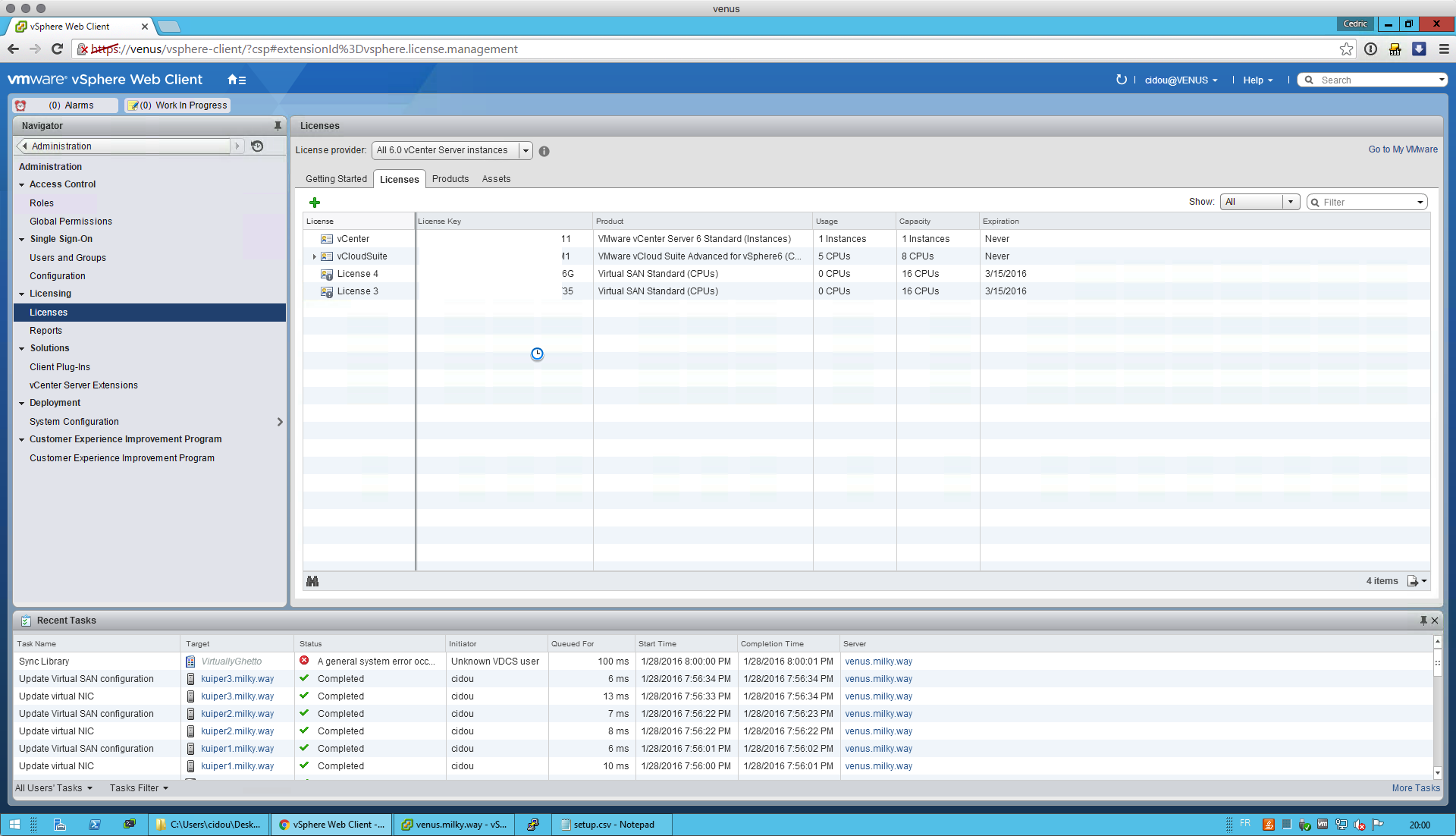Click the Work In Progress notepad icon
1456x836 pixels.
click(x=133, y=105)
